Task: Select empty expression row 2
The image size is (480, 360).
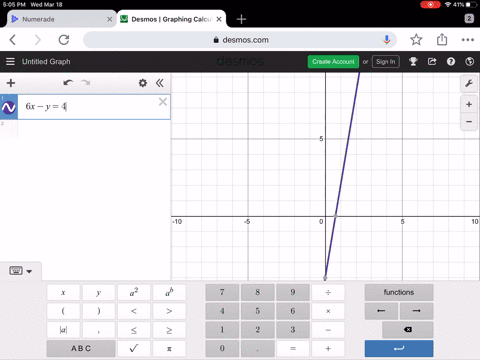Action: tap(85, 129)
